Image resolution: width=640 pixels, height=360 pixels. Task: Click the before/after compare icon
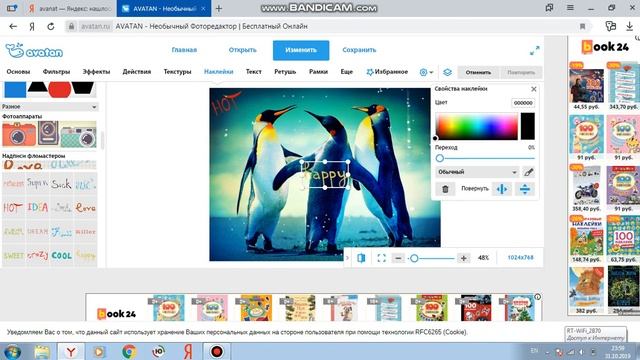pos(361,258)
